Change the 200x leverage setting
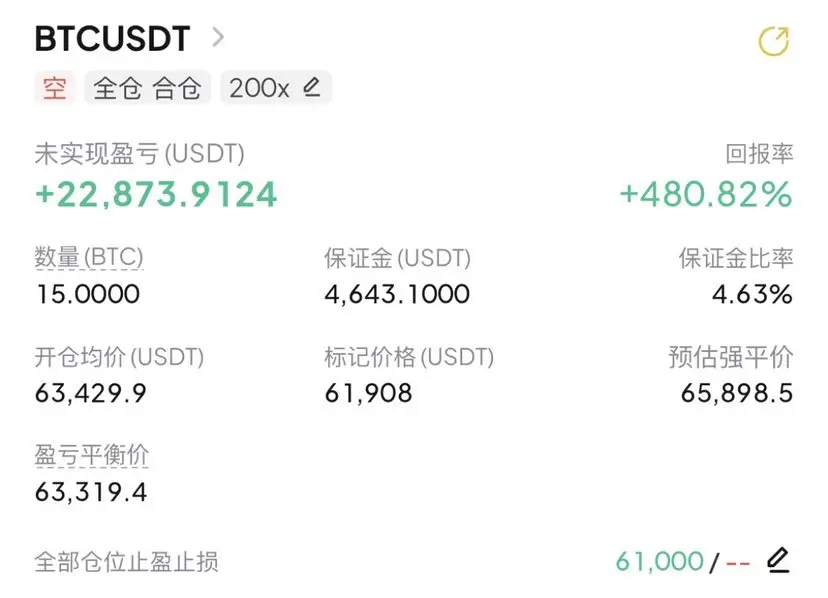 (x=276, y=88)
